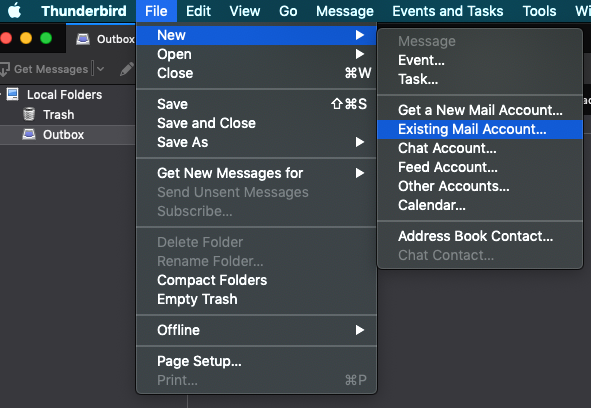Choose Other Accounts… option
This screenshot has width=591, height=408.
point(480,186)
